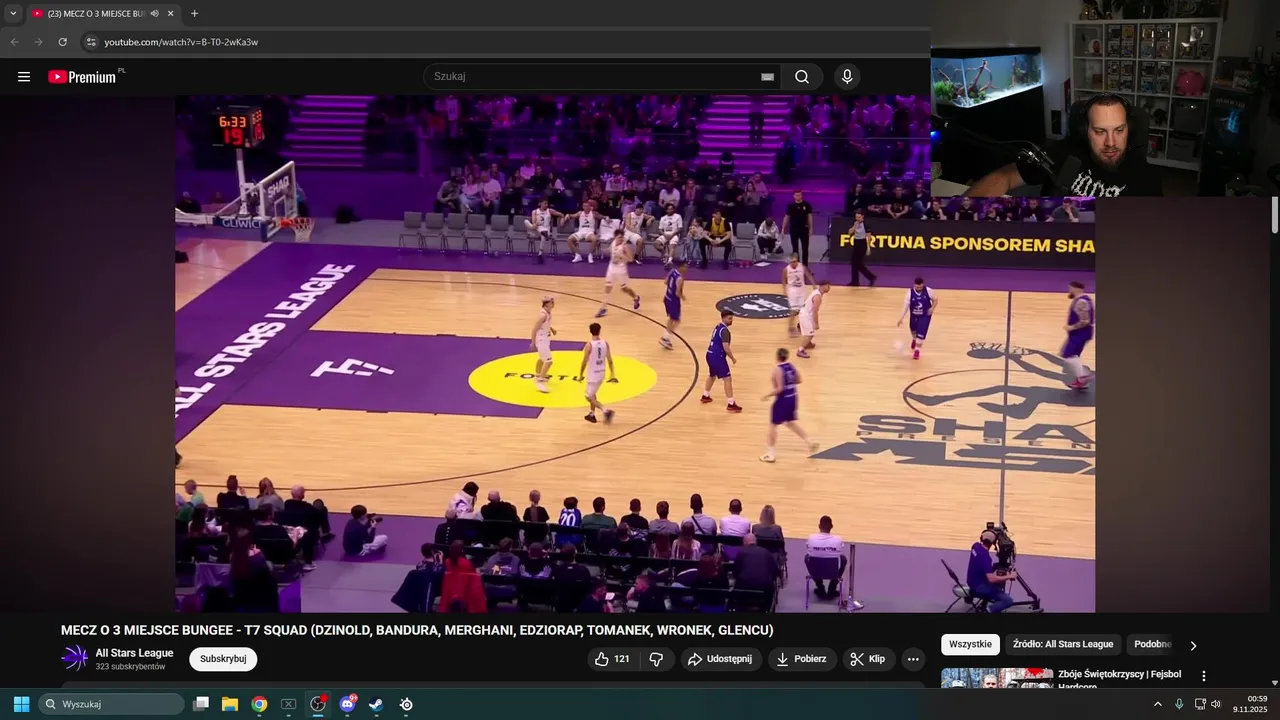Expand hidden system tray icons chevron
Screen dimensions: 1280x720
[x=1158, y=704]
